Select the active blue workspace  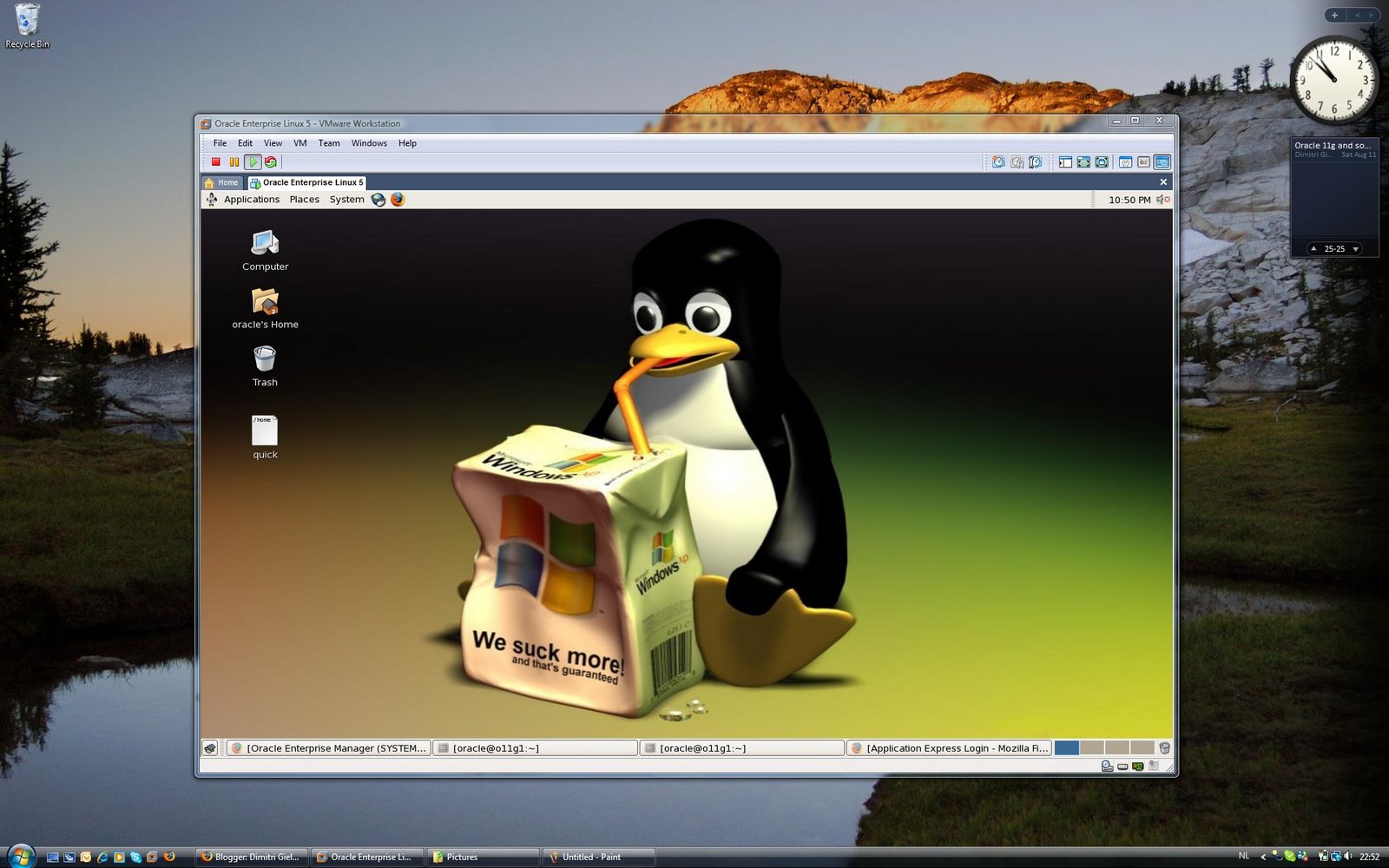1067,748
